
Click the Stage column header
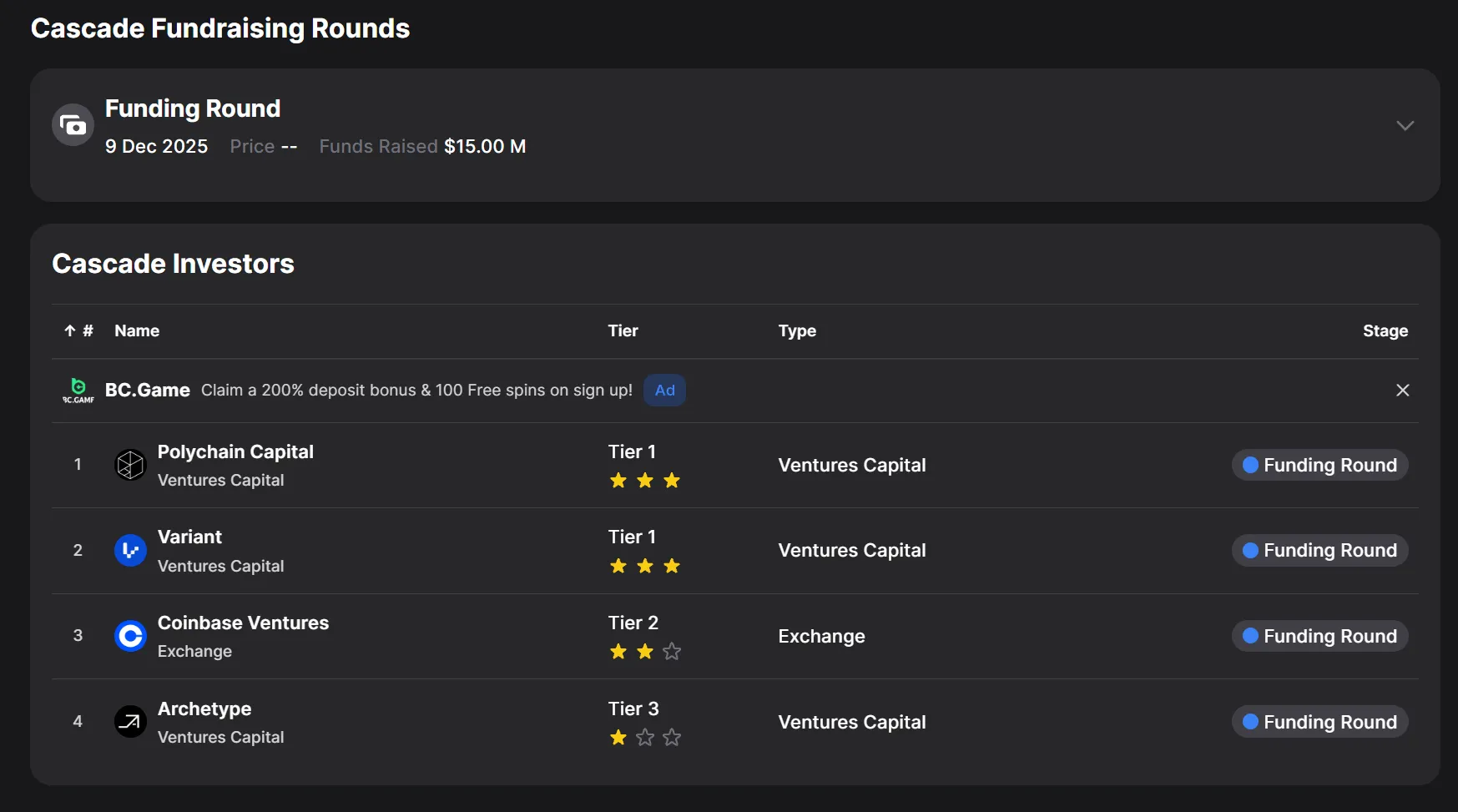1385,331
